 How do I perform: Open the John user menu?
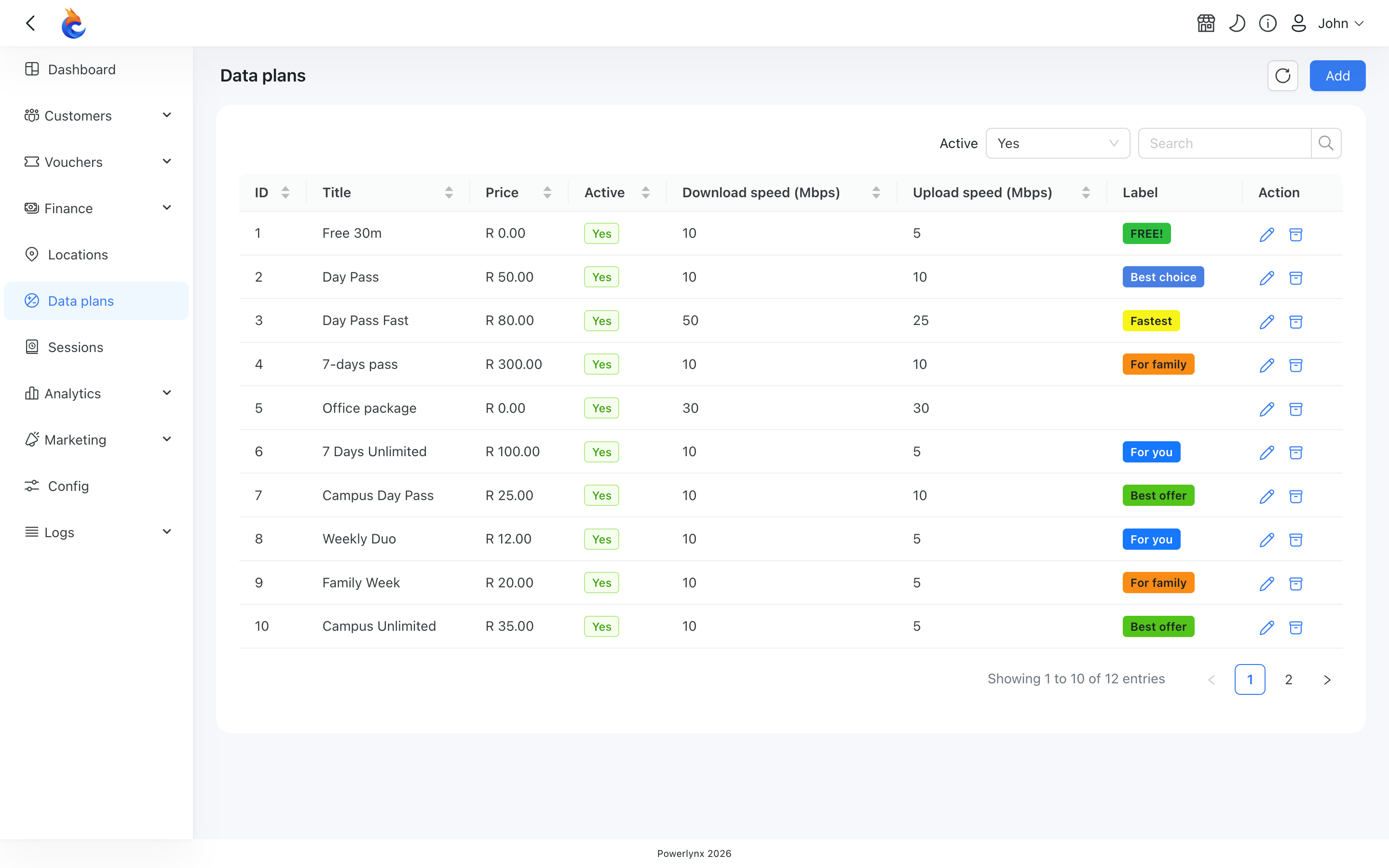(1327, 24)
